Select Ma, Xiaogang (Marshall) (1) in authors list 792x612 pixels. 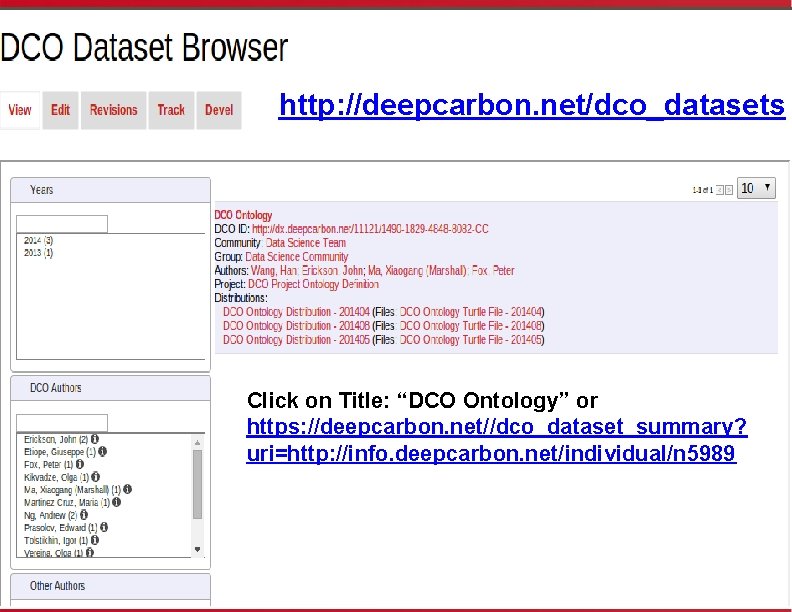[x=73, y=490]
